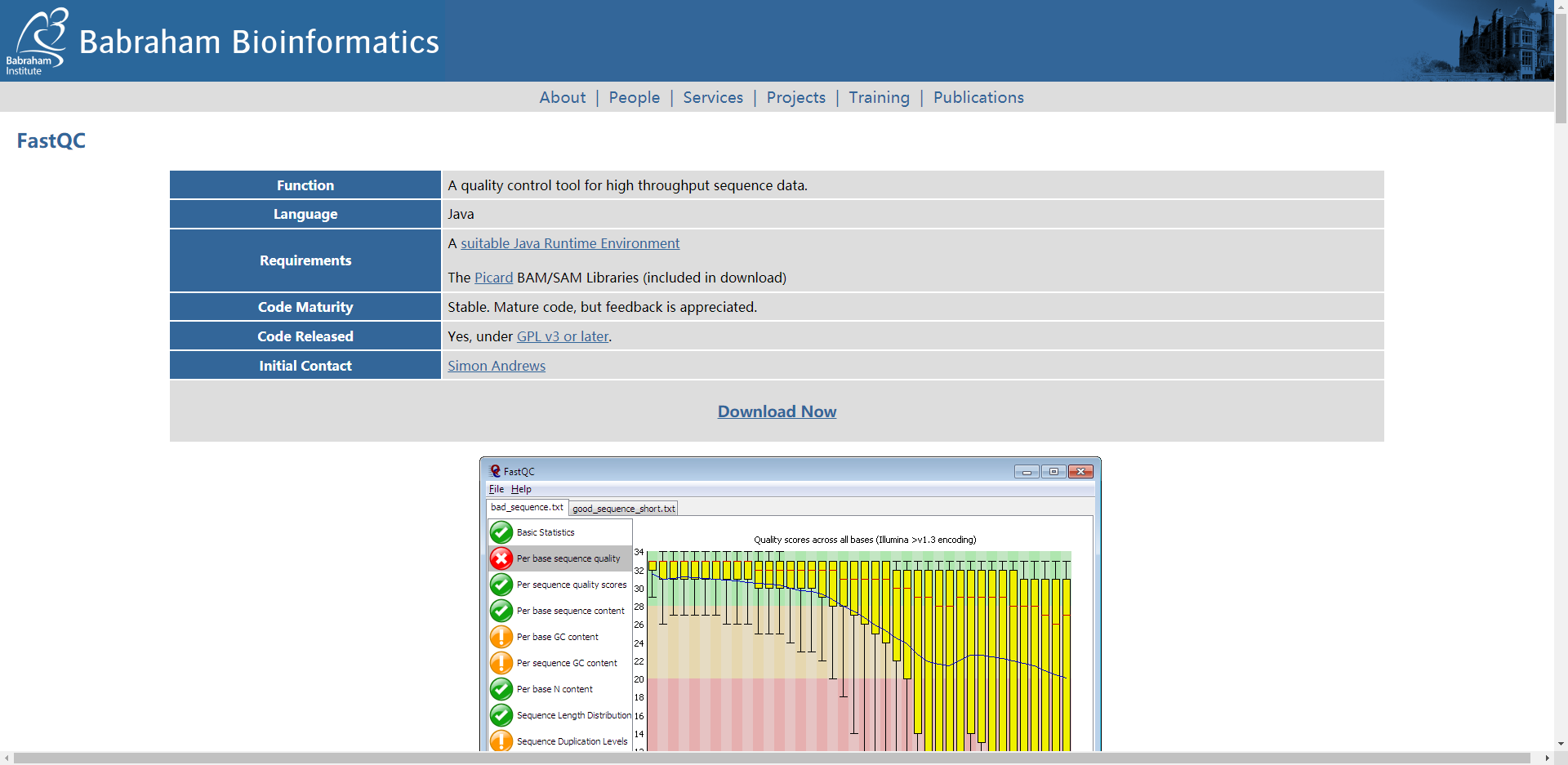Image resolution: width=1568 pixels, height=765 pixels.
Task: Select the Sequence Length Distribution label
Action: (574, 715)
